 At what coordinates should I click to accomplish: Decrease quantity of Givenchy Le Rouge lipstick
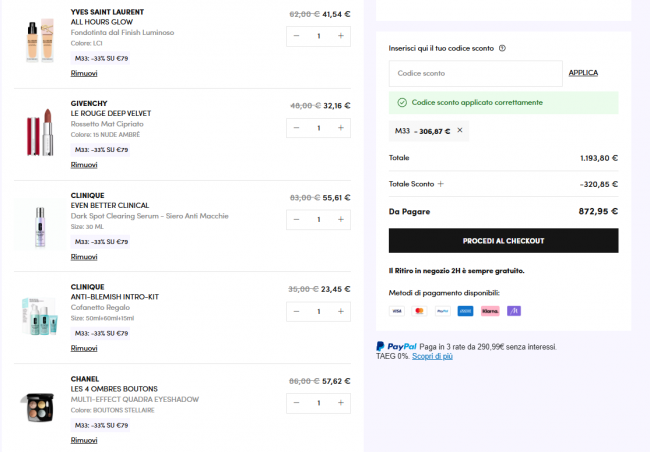(x=297, y=128)
